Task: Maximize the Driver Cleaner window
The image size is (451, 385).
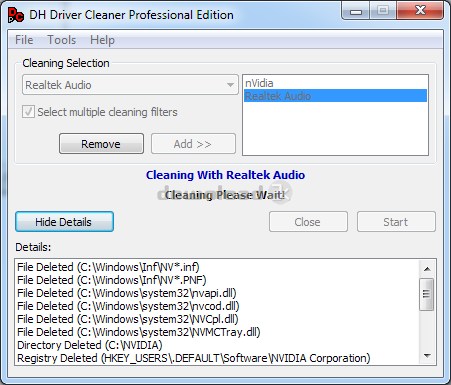Action: [x=383, y=10]
